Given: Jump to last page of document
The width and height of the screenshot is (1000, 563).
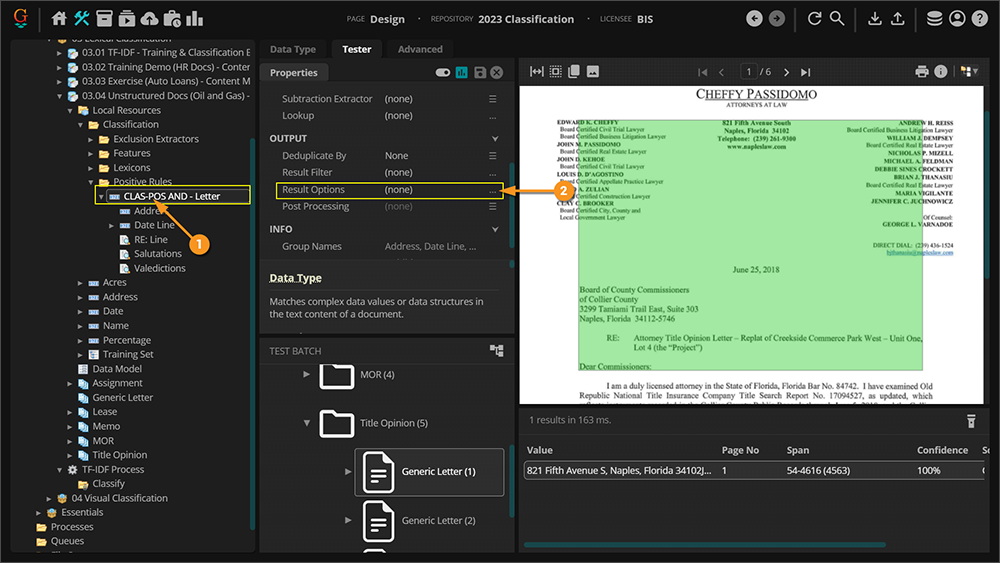Looking at the screenshot, I should 806,72.
